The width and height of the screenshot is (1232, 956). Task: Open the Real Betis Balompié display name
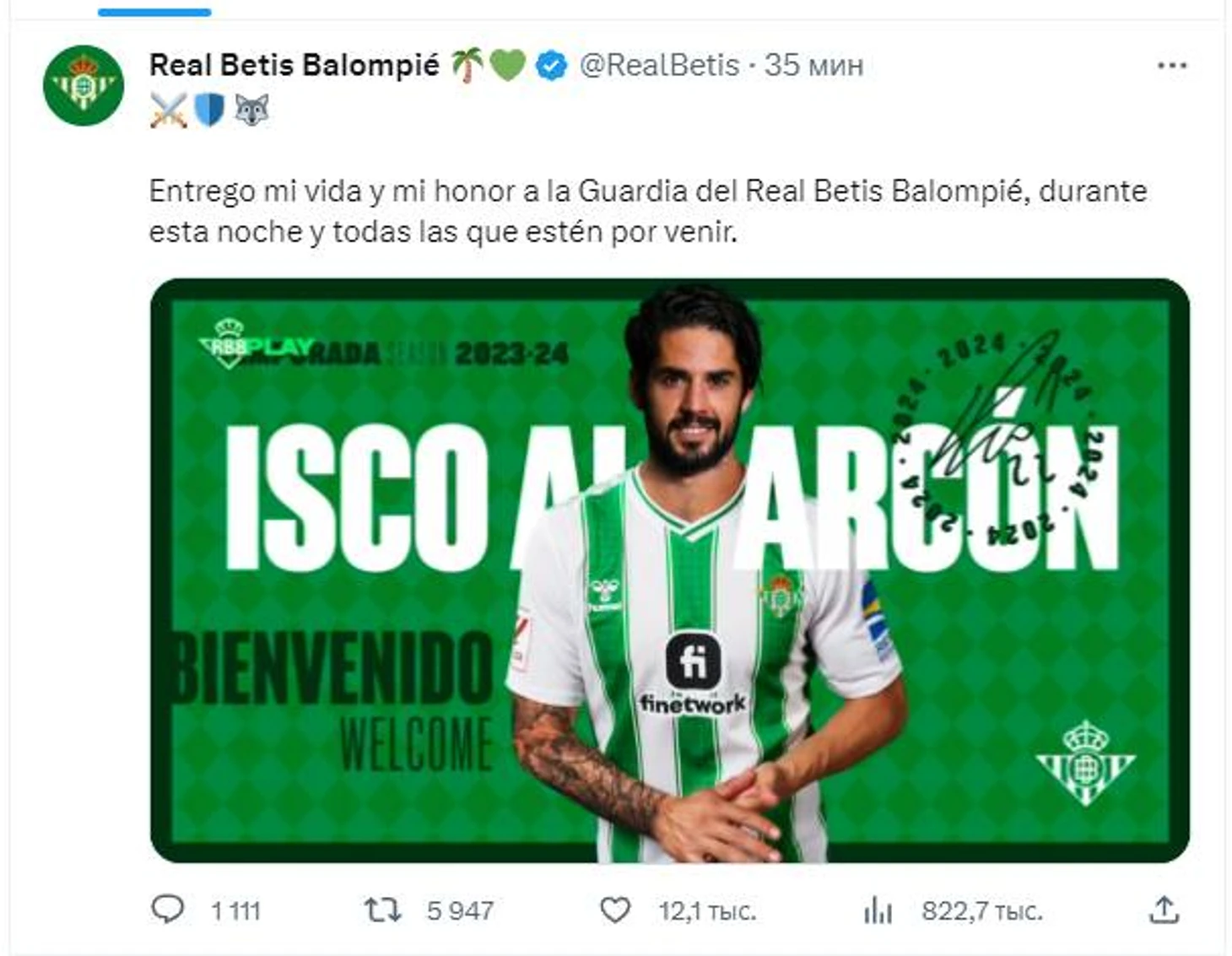point(294,65)
